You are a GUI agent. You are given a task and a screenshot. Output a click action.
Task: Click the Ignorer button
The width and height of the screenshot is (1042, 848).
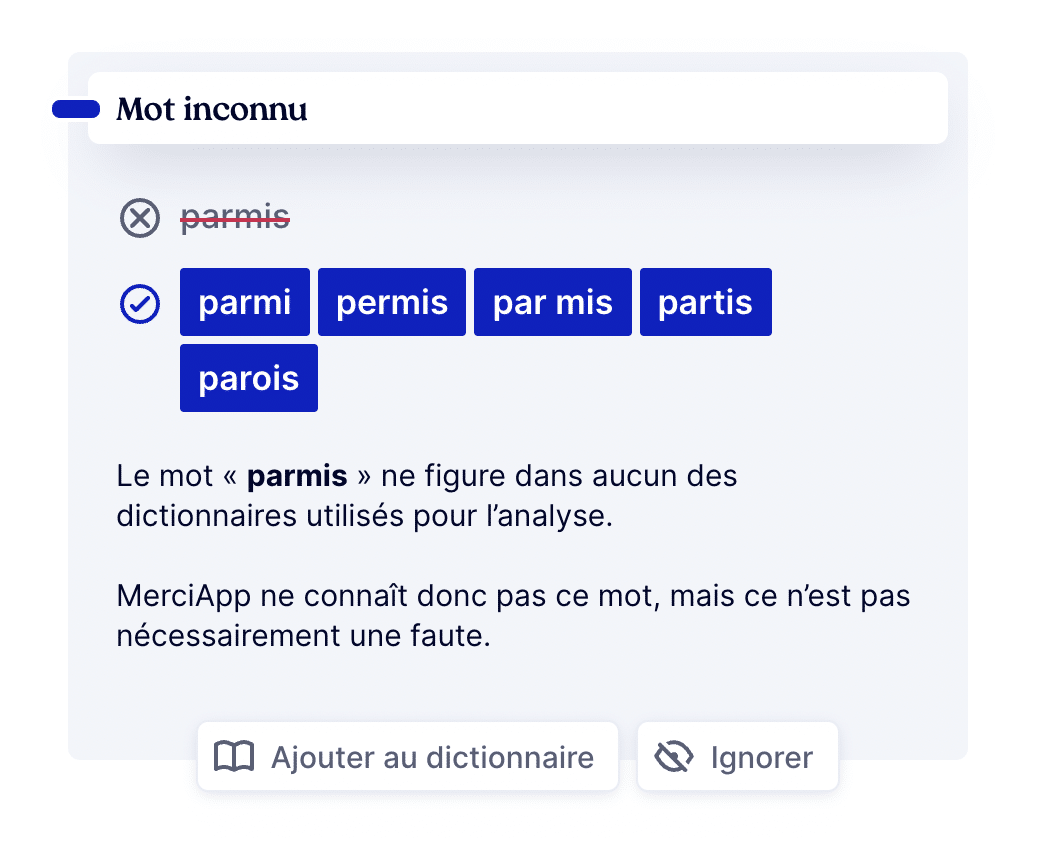click(x=737, y=757)
